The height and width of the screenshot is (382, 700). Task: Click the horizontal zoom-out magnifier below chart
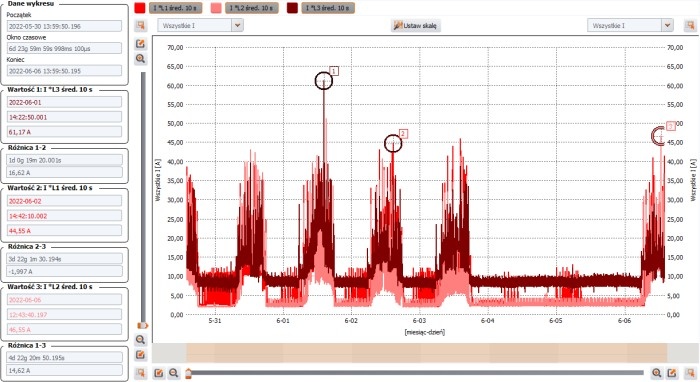click(x=174, y=373)
